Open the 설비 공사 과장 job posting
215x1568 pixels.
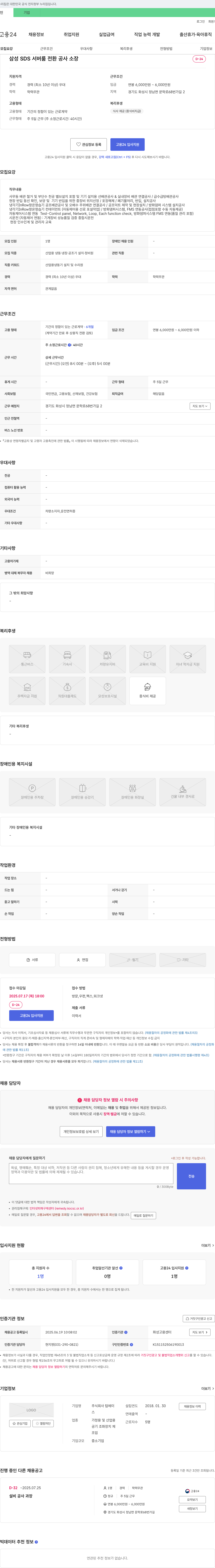point(21,1496)
